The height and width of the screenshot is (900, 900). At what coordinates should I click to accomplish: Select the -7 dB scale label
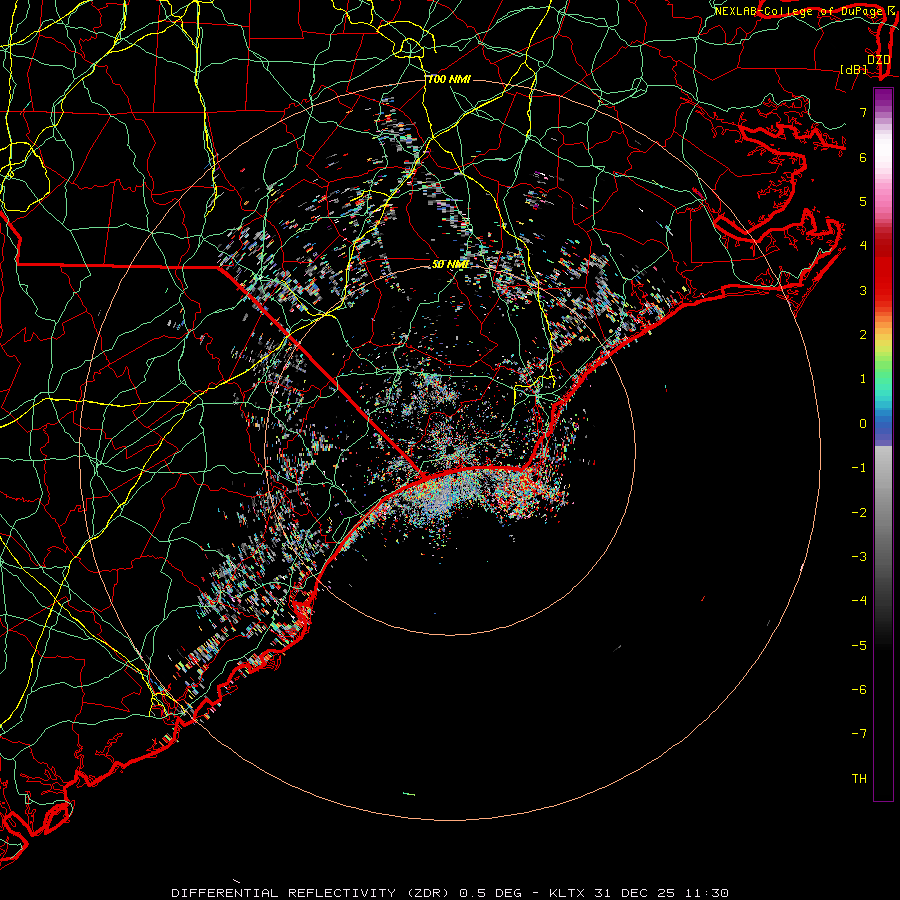click(x=859, y=734)
